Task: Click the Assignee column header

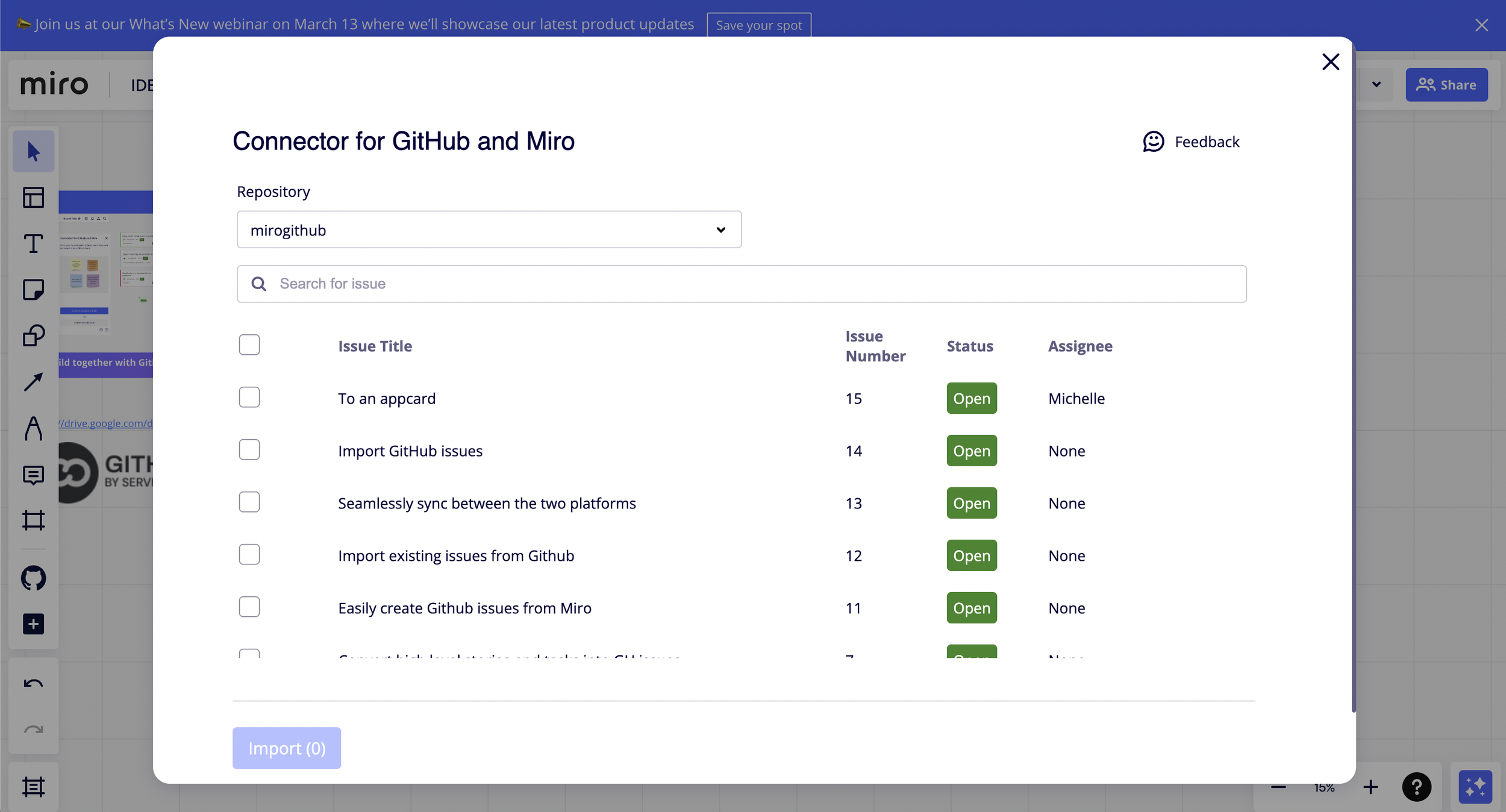Action: (x=1081, y=346)
